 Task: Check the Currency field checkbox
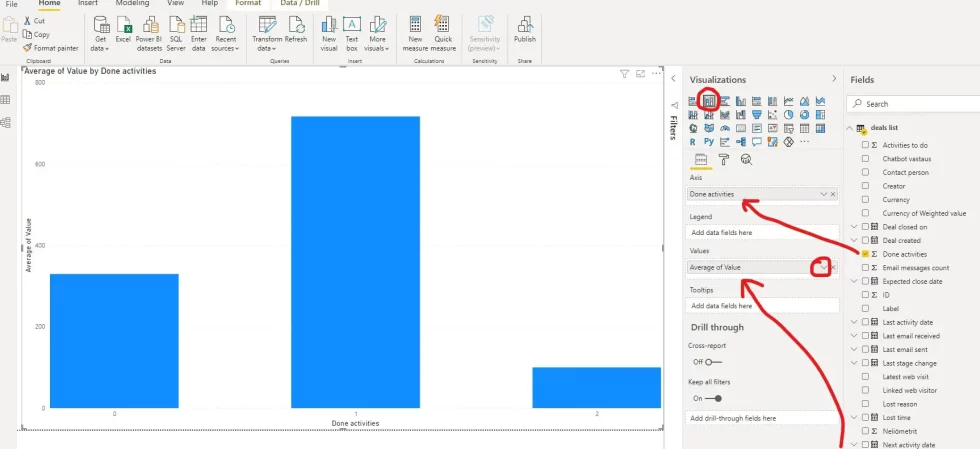[x=866, y=199]
